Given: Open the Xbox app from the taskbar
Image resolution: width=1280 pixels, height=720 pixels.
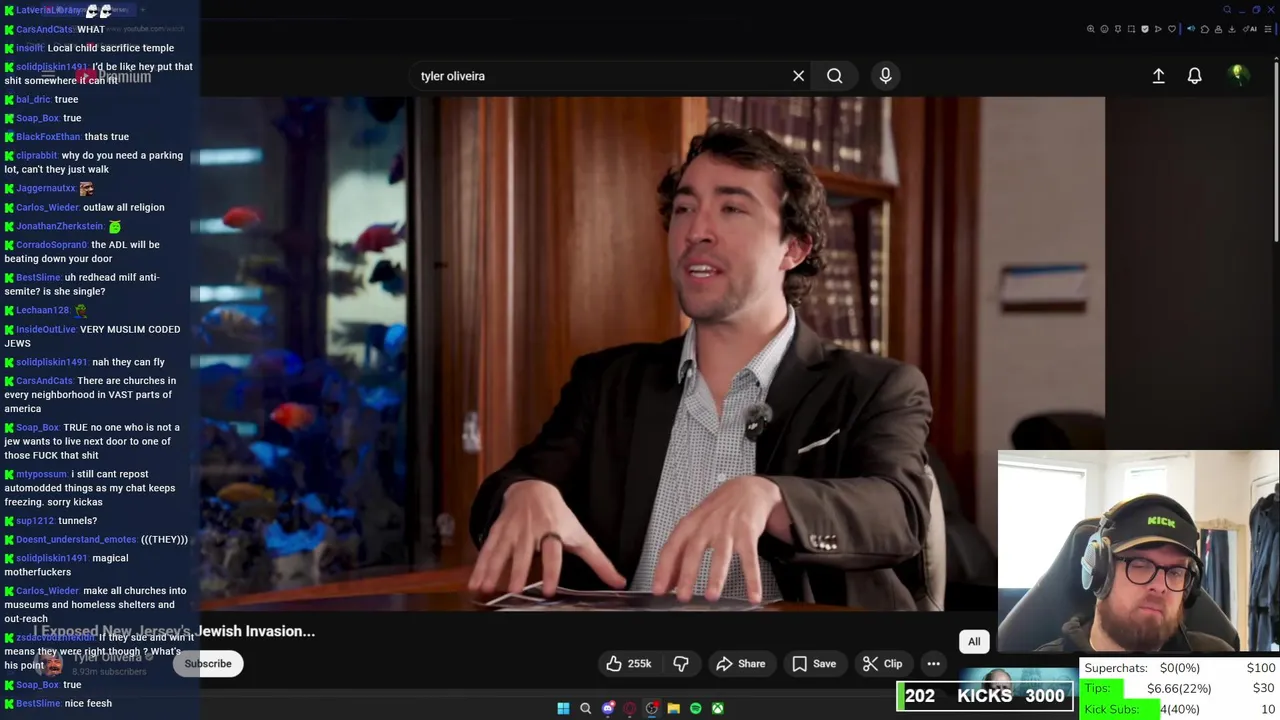Looking at the screenshot, I should pos(718,708).
